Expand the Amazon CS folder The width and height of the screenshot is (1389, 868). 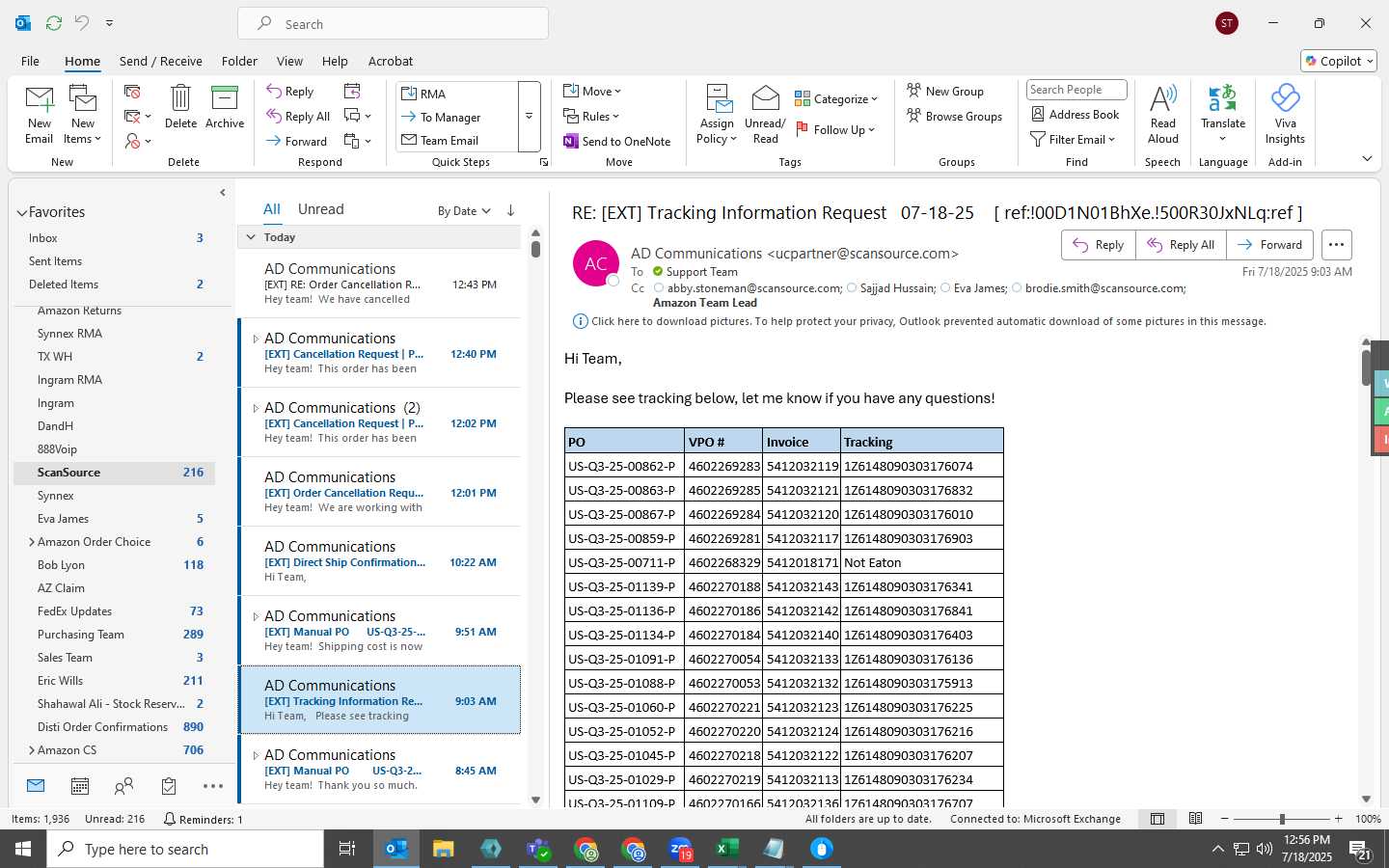(x=32, y=750)
